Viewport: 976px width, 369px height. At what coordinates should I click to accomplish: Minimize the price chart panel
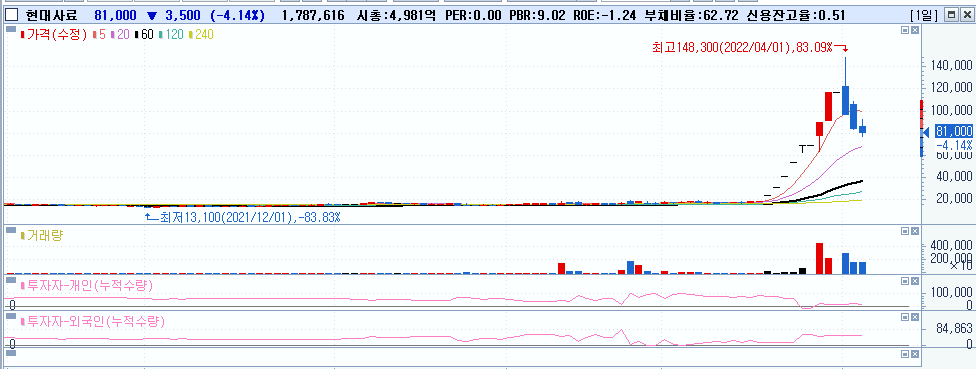[x=905, y=30]
